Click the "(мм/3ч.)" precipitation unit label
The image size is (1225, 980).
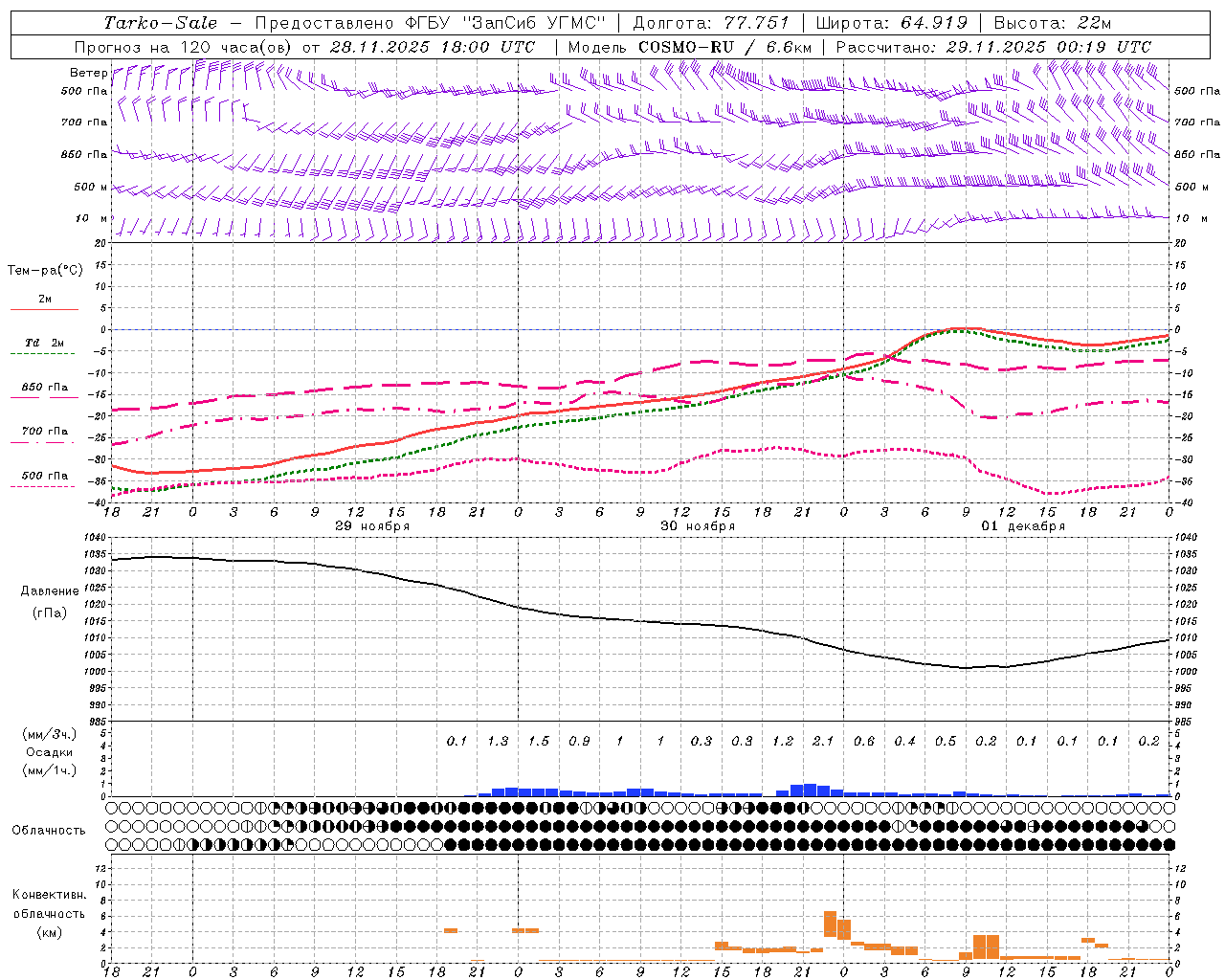coord(50,734)
